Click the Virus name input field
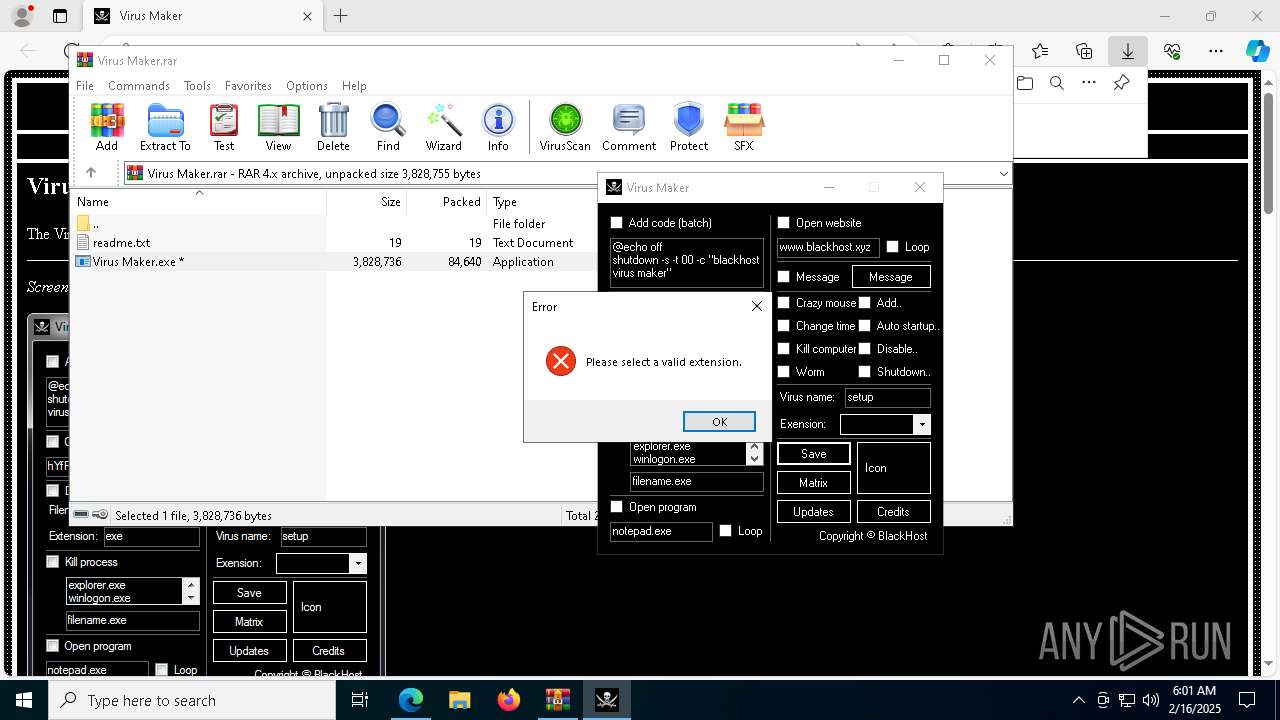This screenshot has height=720, width=1280. point(887,397)
